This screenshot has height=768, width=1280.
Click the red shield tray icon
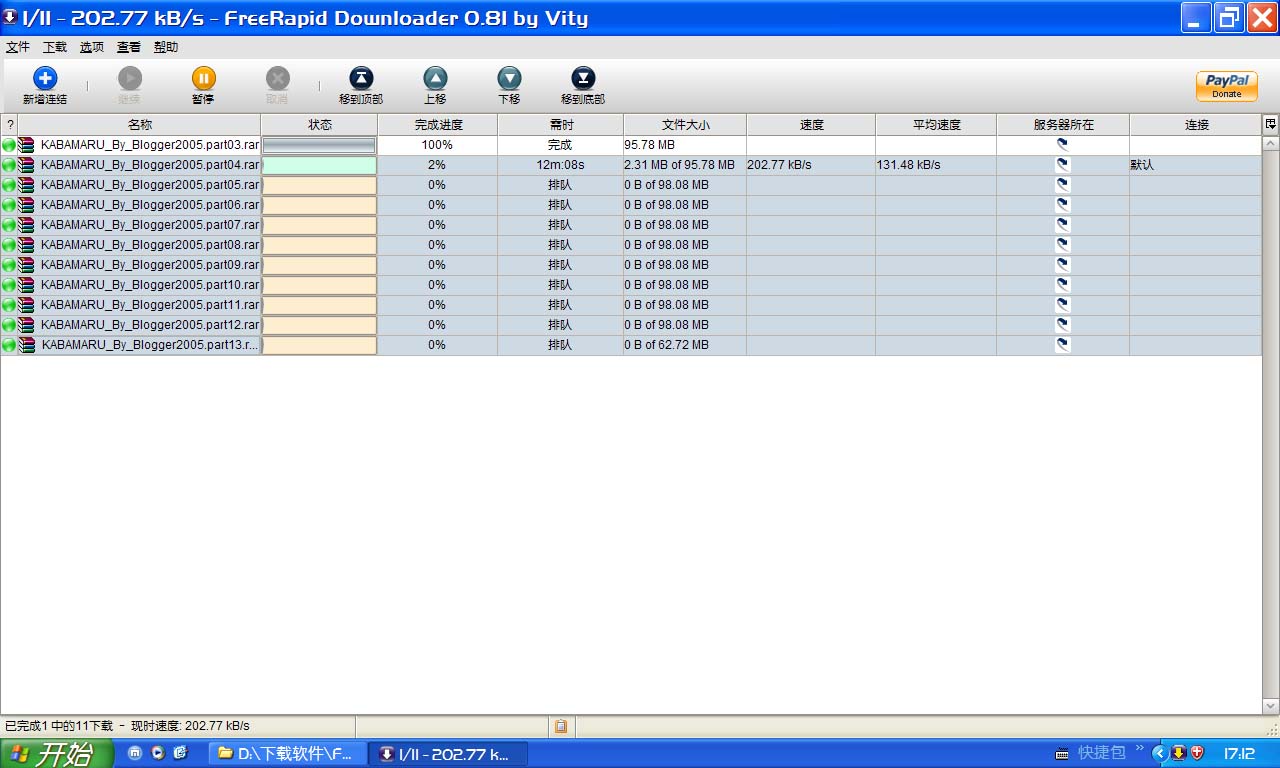(x=1196, y=753)
